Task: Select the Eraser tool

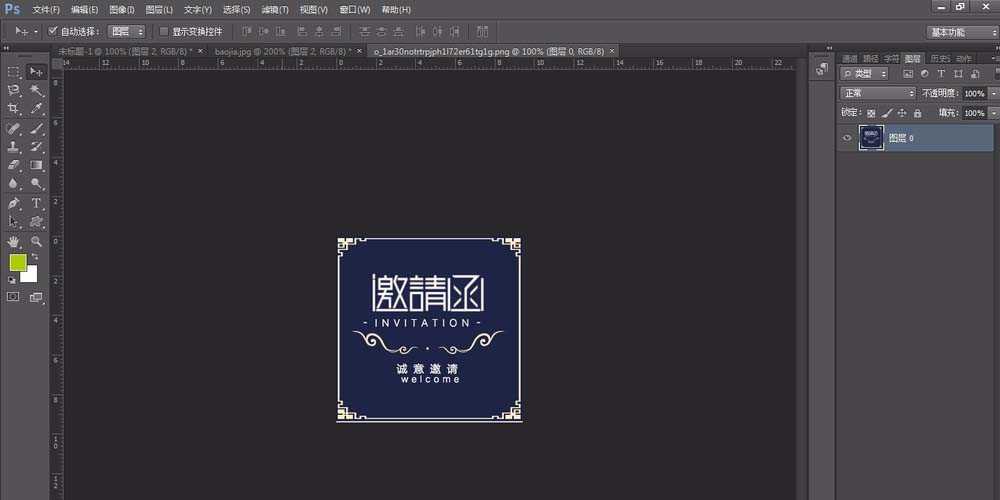Action: [x=14, y=165]
